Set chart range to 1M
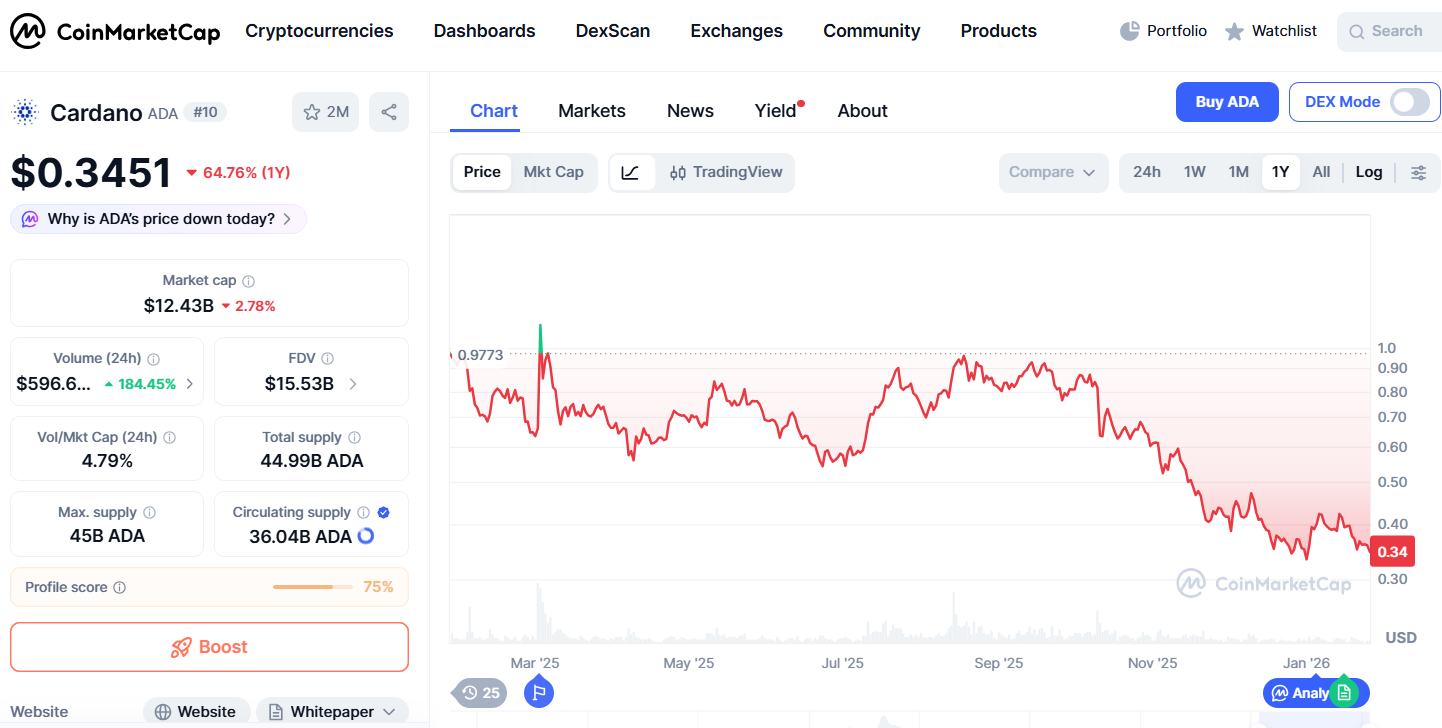 click(1239, 172)
